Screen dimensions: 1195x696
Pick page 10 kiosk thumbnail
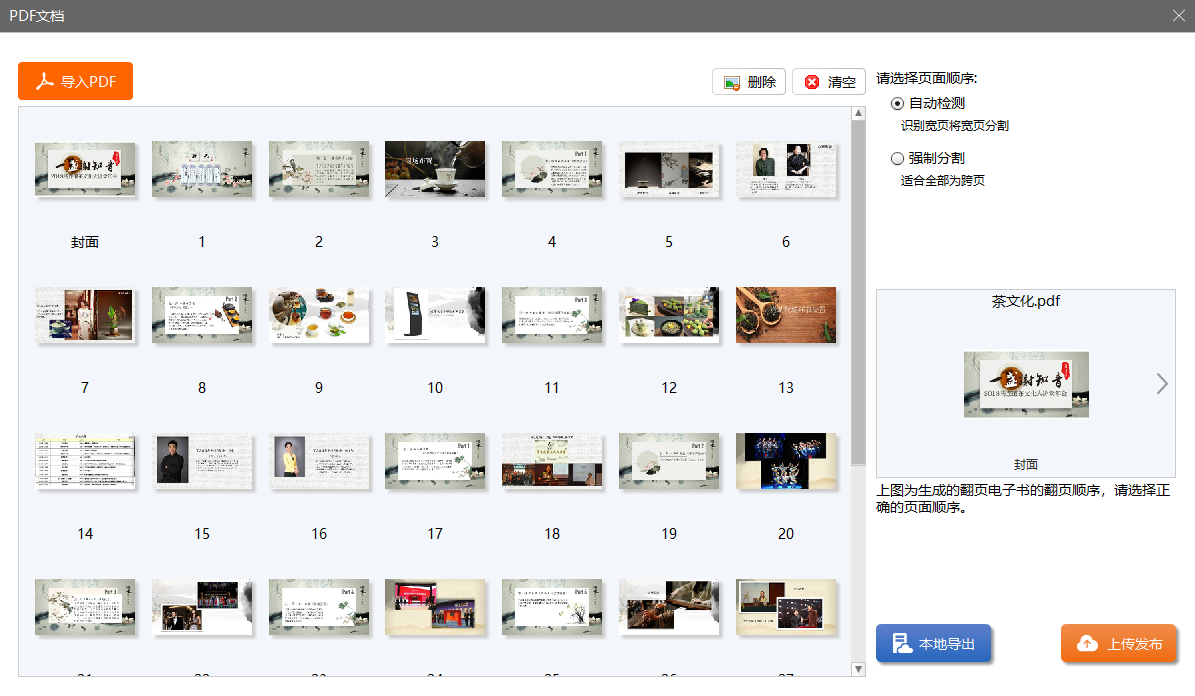435,315
